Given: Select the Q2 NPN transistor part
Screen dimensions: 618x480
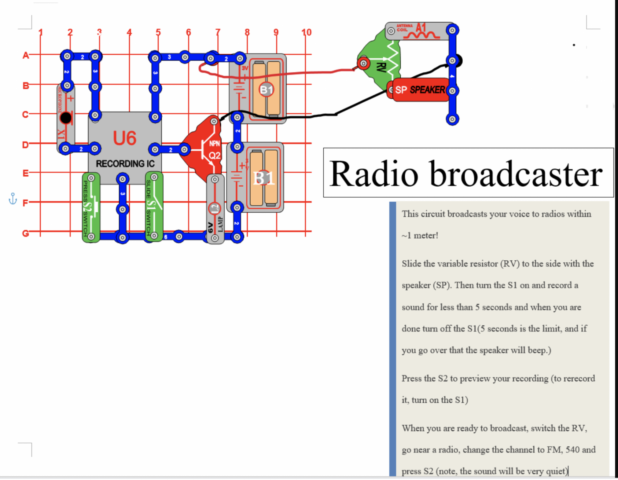Looking at the screenshot, I should (x=202, y=148).
